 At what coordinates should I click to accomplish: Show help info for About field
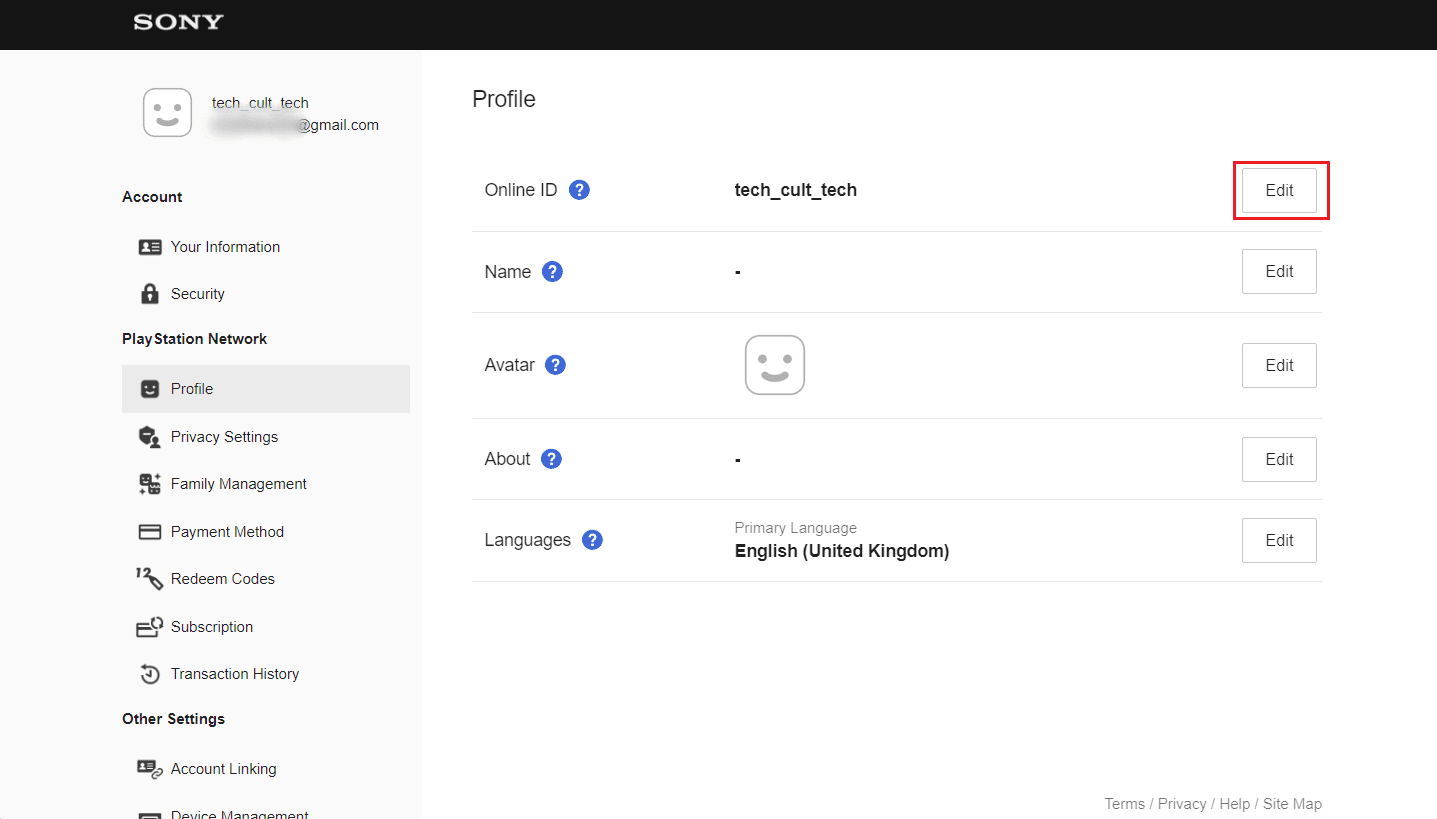coord(551,459)
